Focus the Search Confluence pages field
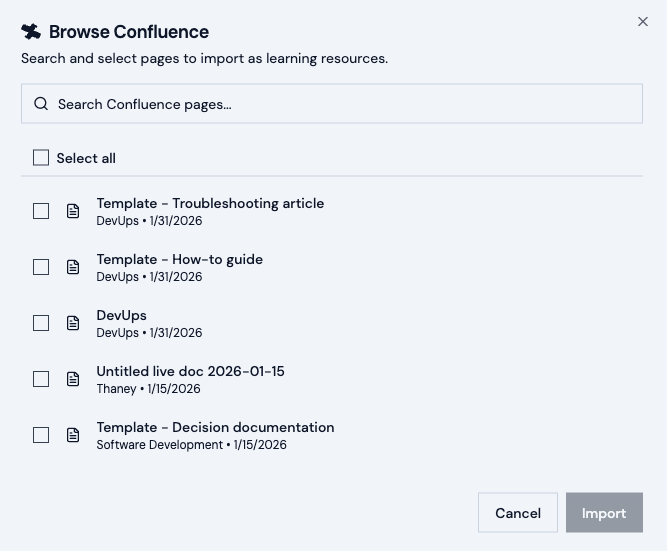 point(340,104)
